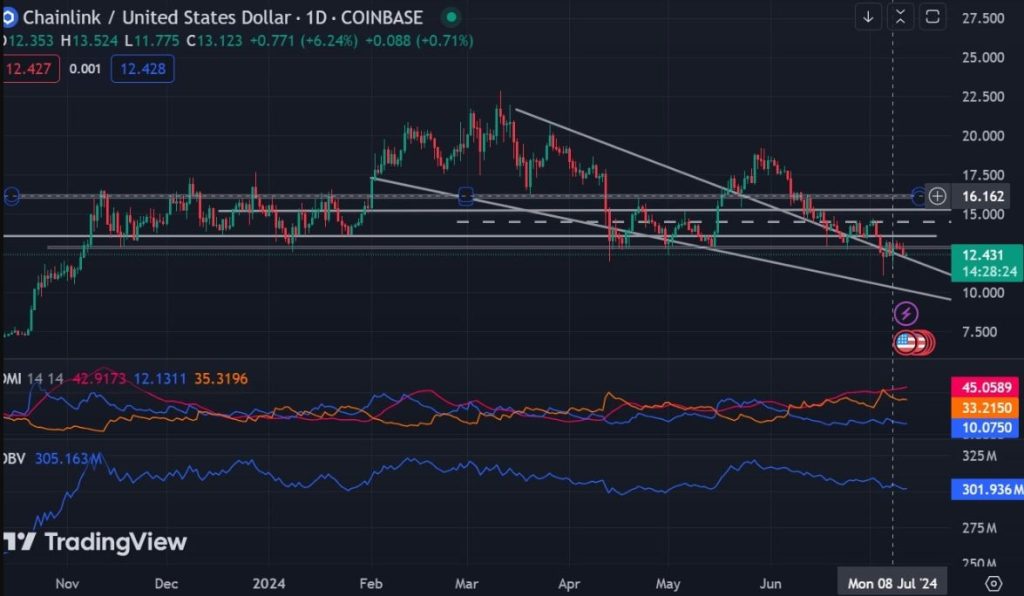Click the 27.500 price scale label
This screenshot has height=596, width=1024.
983,18
